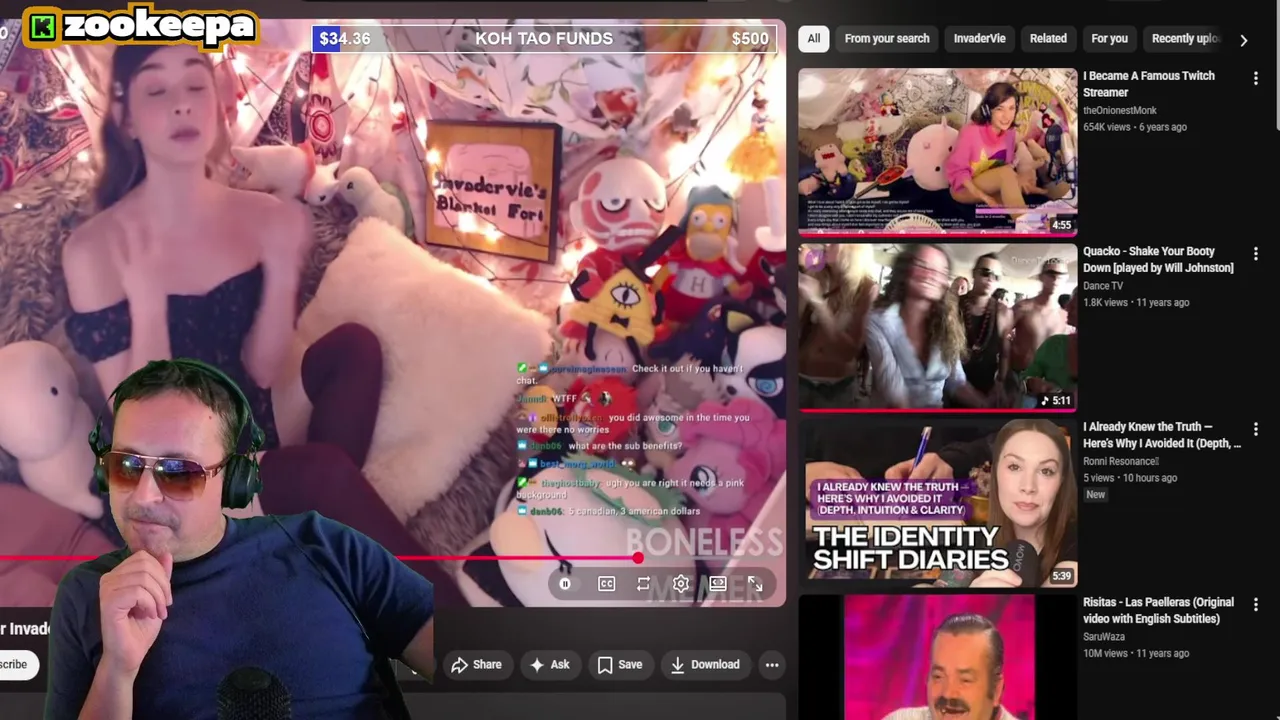
Task: Open options menu for Quacko video
Action: [x=1256, y=254]
